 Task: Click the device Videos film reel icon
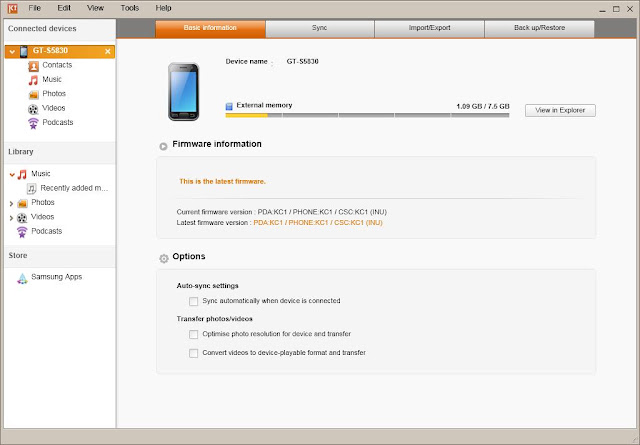tap(33, 109)
